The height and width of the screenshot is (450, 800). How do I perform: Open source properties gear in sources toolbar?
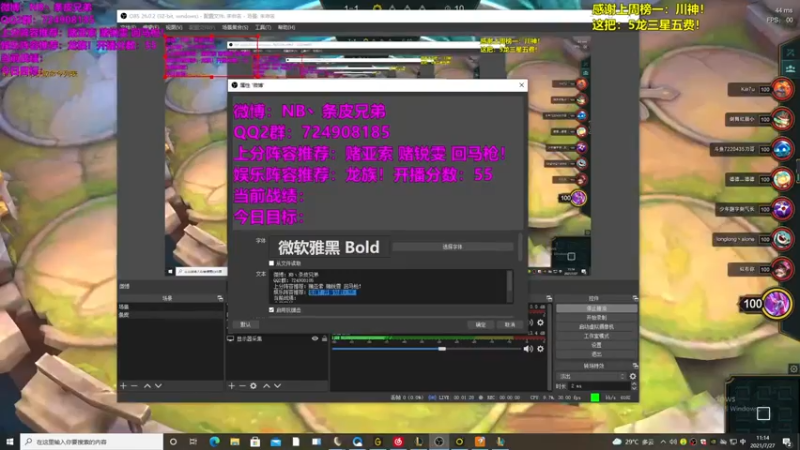[254, 386]
